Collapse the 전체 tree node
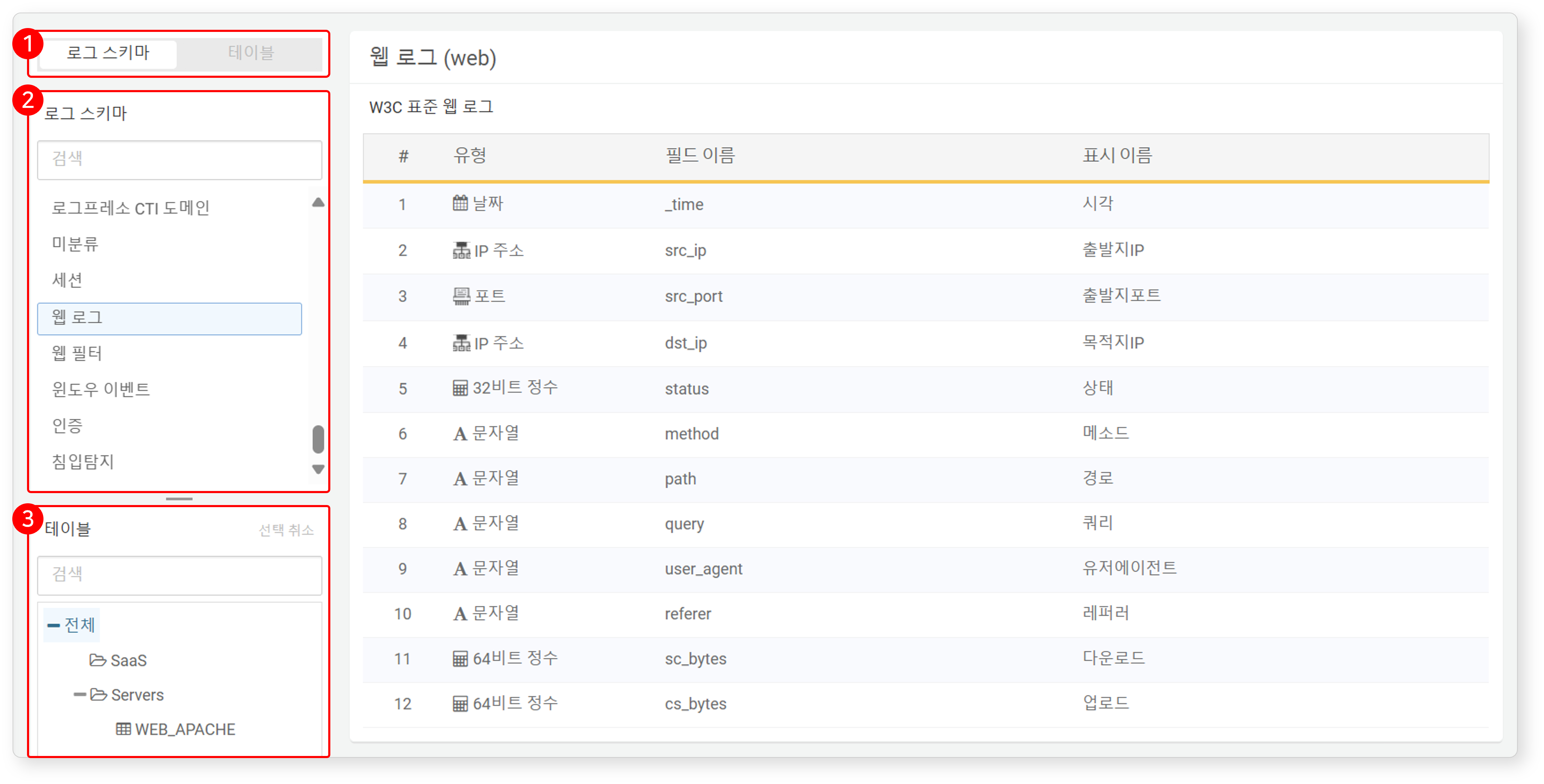Screen dimensions: 1544x784 [53, 625]
